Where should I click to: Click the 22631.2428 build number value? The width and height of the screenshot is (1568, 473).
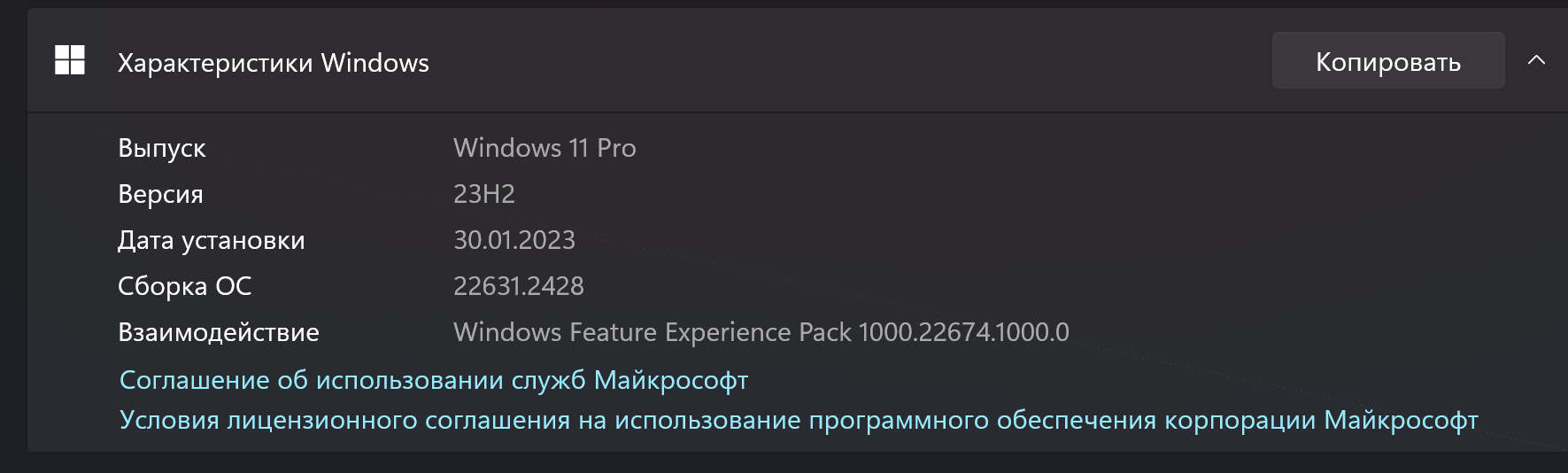click(x=519, y=286)
